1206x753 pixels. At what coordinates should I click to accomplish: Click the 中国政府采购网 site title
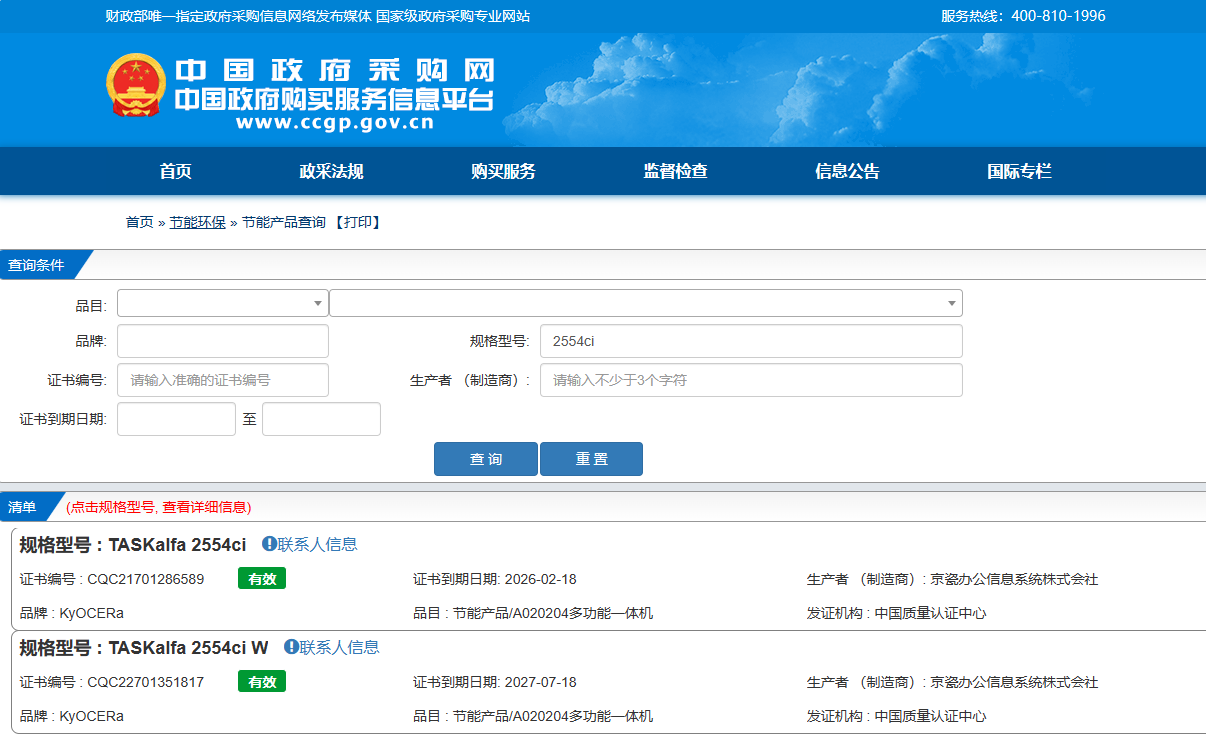click(x=335, y=70)
